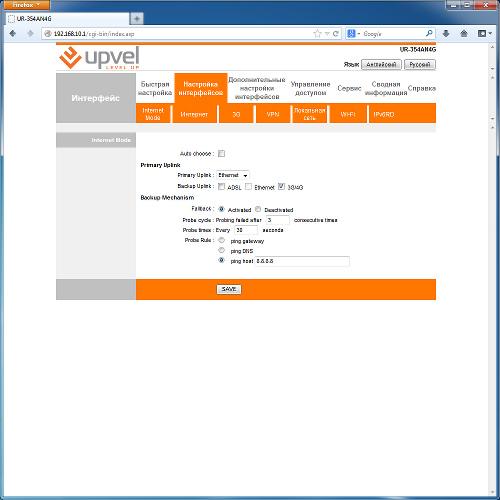
Task: Open the Настройка интерфейсов tab
Action: [x=201, y=88]
